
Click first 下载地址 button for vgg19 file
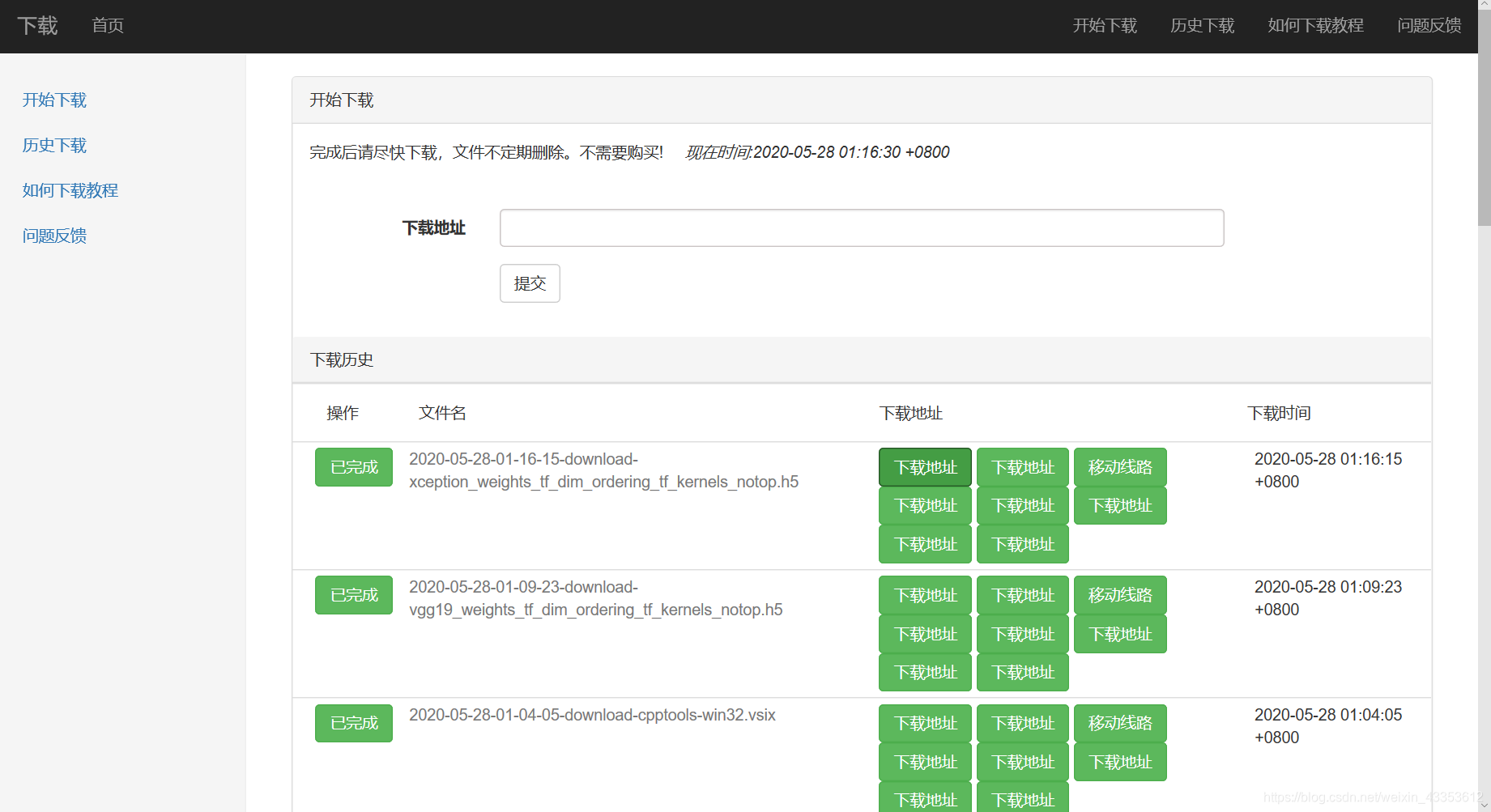(x=925, y=595)
